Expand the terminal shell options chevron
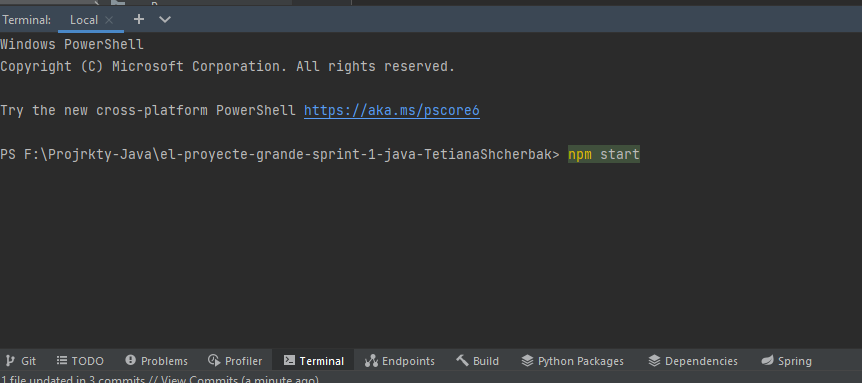The width and height of the screenshot is (862, 383). pyautogui.click(x=165, y=20)
